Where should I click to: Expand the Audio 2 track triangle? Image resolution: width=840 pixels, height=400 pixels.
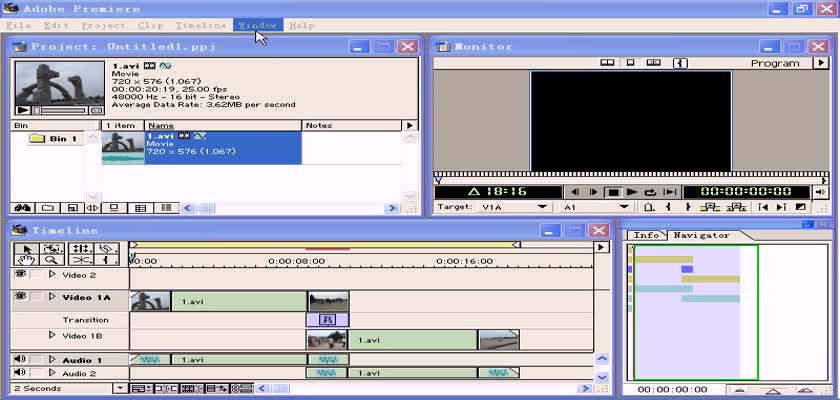[x=52, y=373]
